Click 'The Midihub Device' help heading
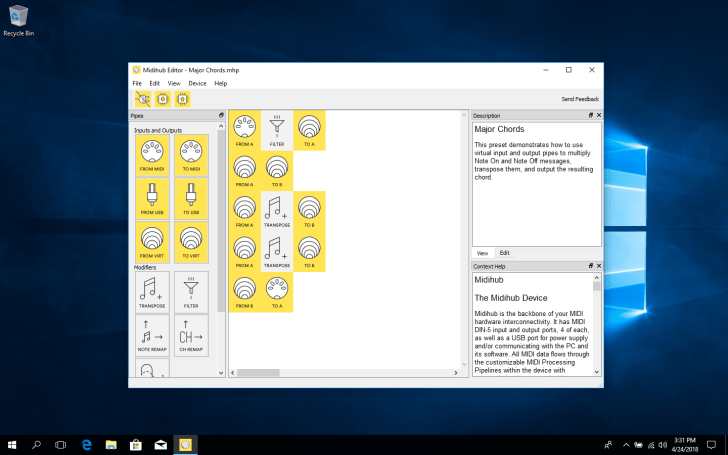Screen dimensions: 728x455 511,298
